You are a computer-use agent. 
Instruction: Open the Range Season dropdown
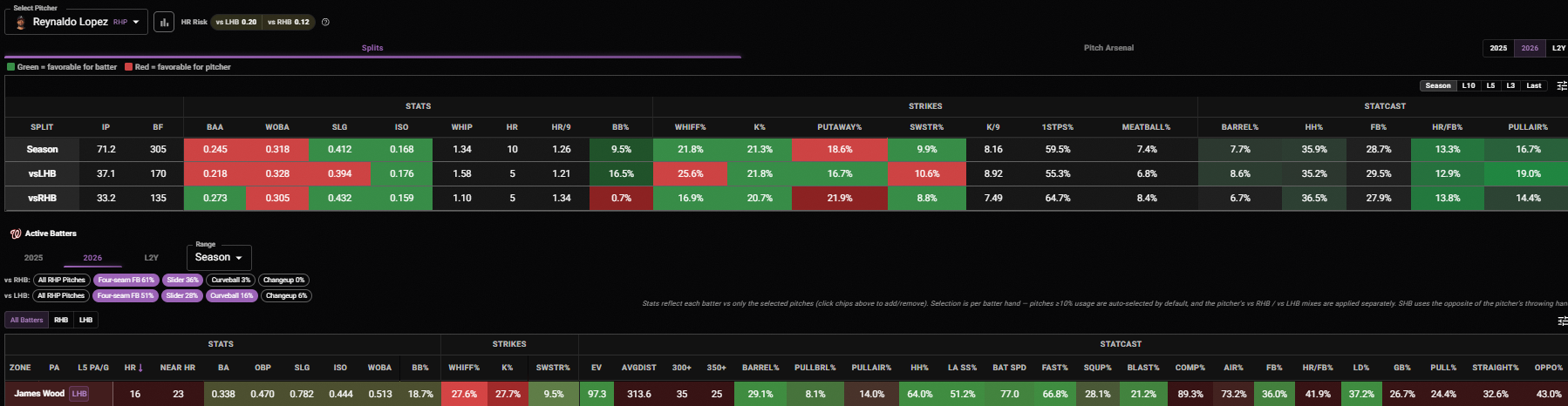[x=219, y=257]
